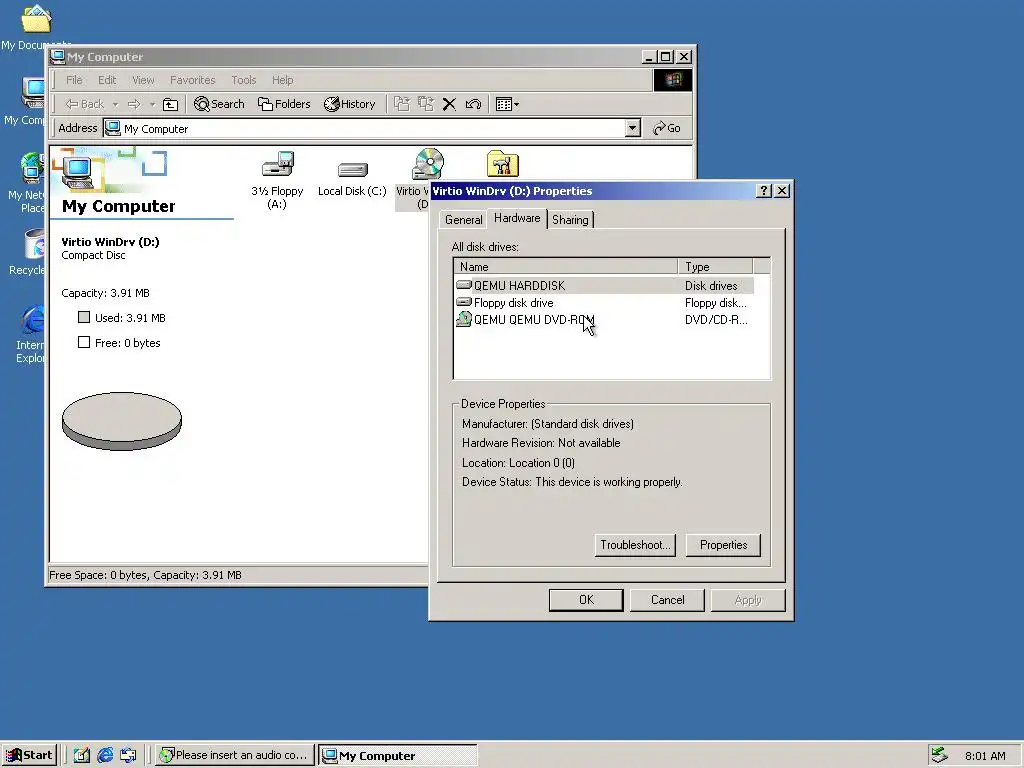Click the Up one level icon

coord(170,104)
